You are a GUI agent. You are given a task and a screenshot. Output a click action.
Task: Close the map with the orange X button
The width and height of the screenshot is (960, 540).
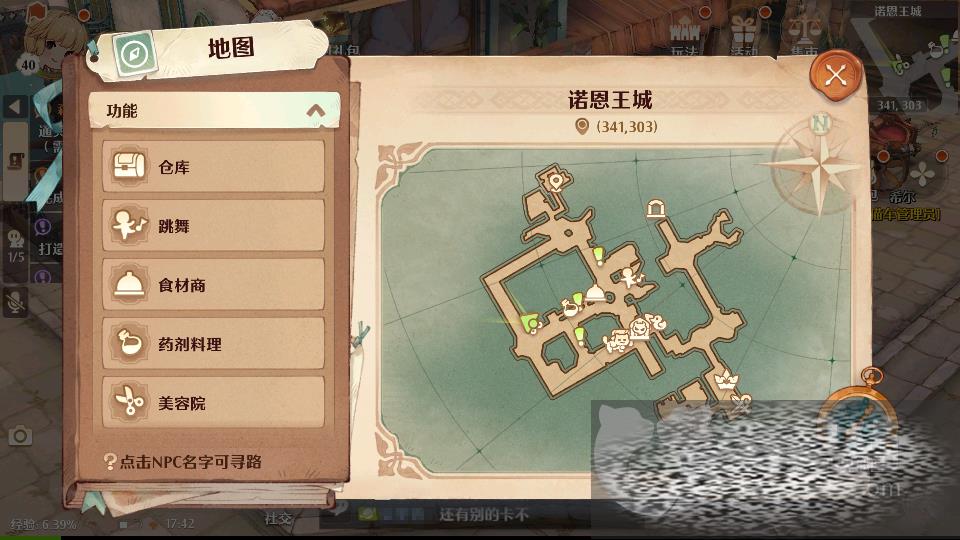tap(836, 77)
